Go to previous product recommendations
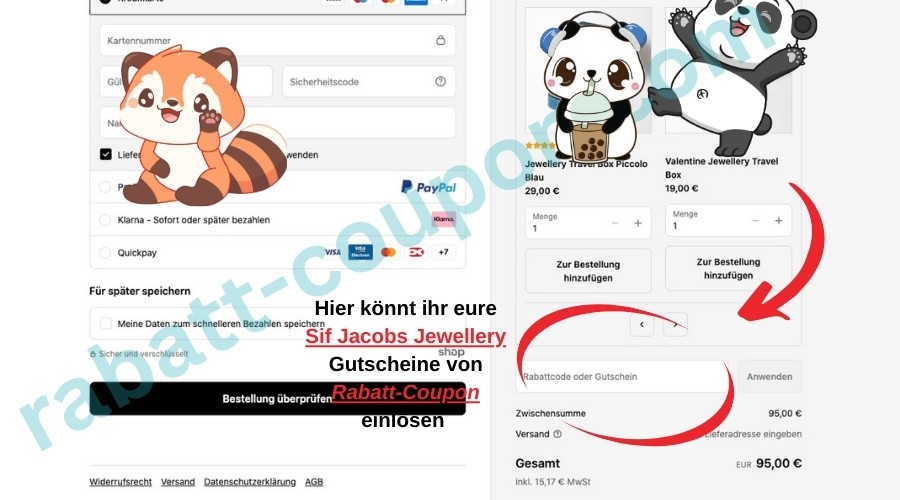 point(642,324)
